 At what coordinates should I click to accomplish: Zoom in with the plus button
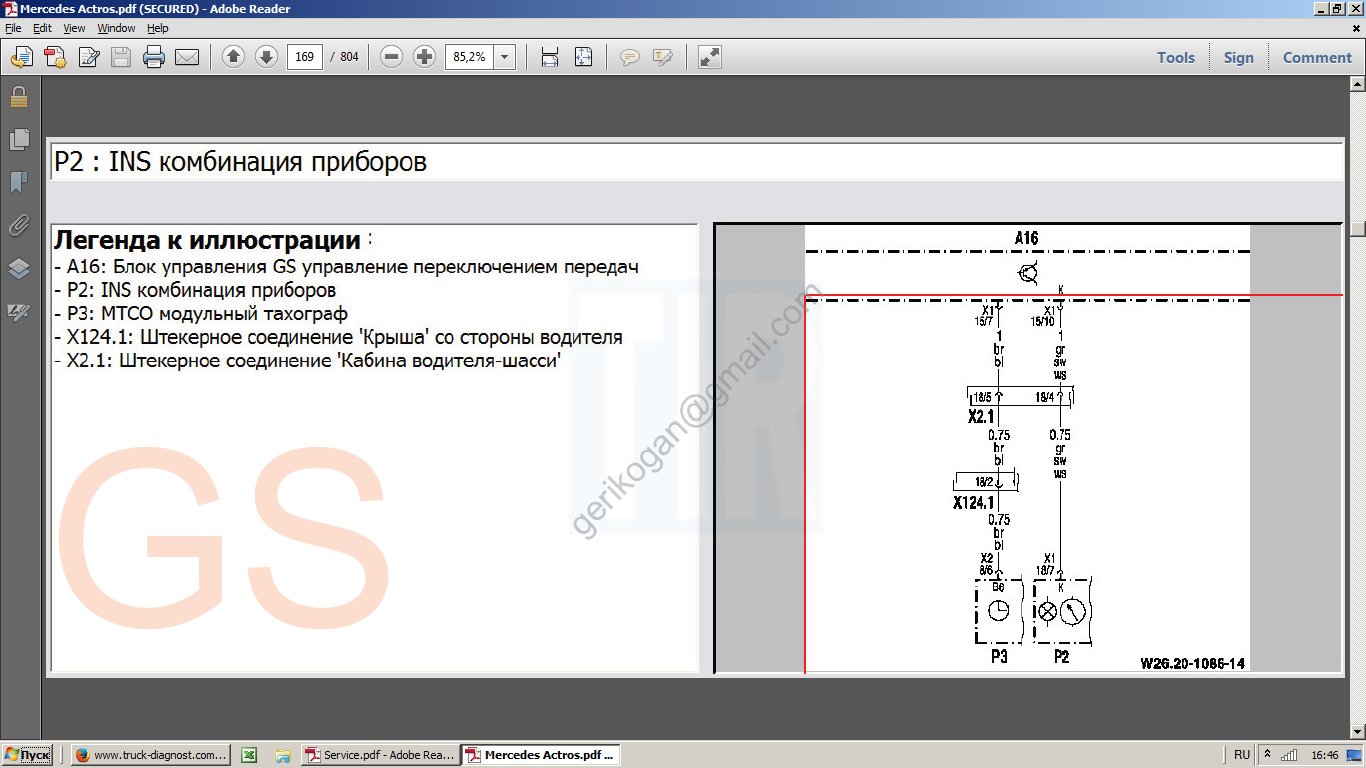click(425, 57)
